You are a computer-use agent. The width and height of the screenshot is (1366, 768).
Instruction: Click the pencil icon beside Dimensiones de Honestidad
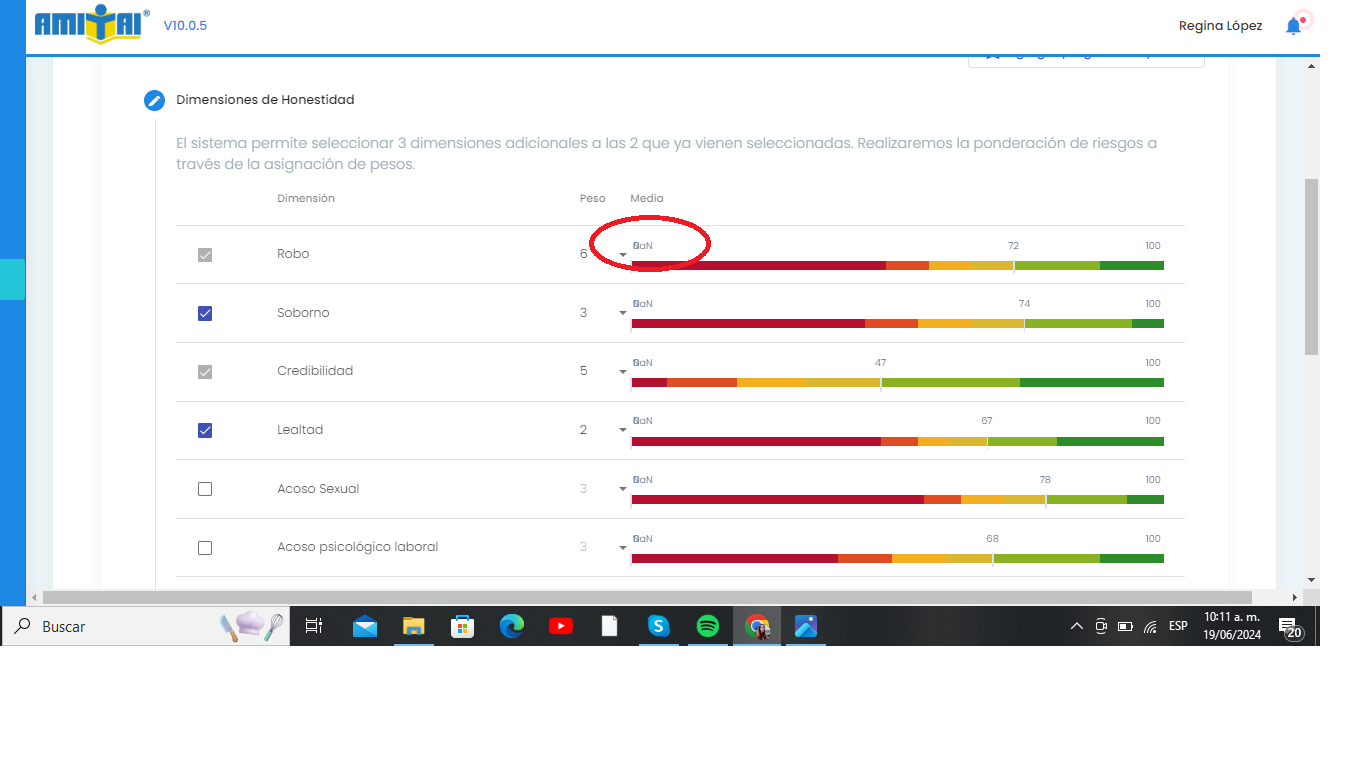pyautogui.click(x=154, y=100)
